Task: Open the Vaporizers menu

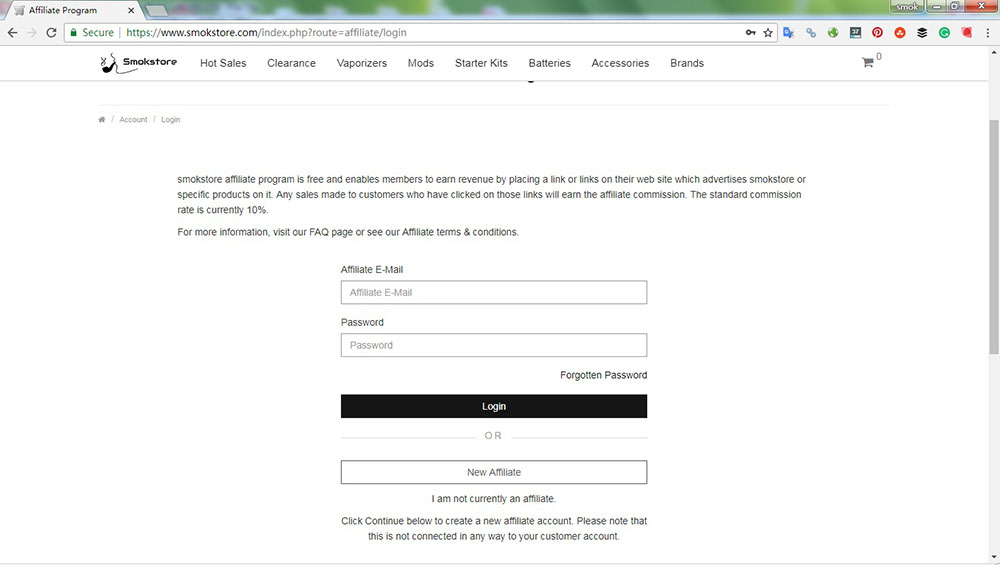Action: point(362,63)
